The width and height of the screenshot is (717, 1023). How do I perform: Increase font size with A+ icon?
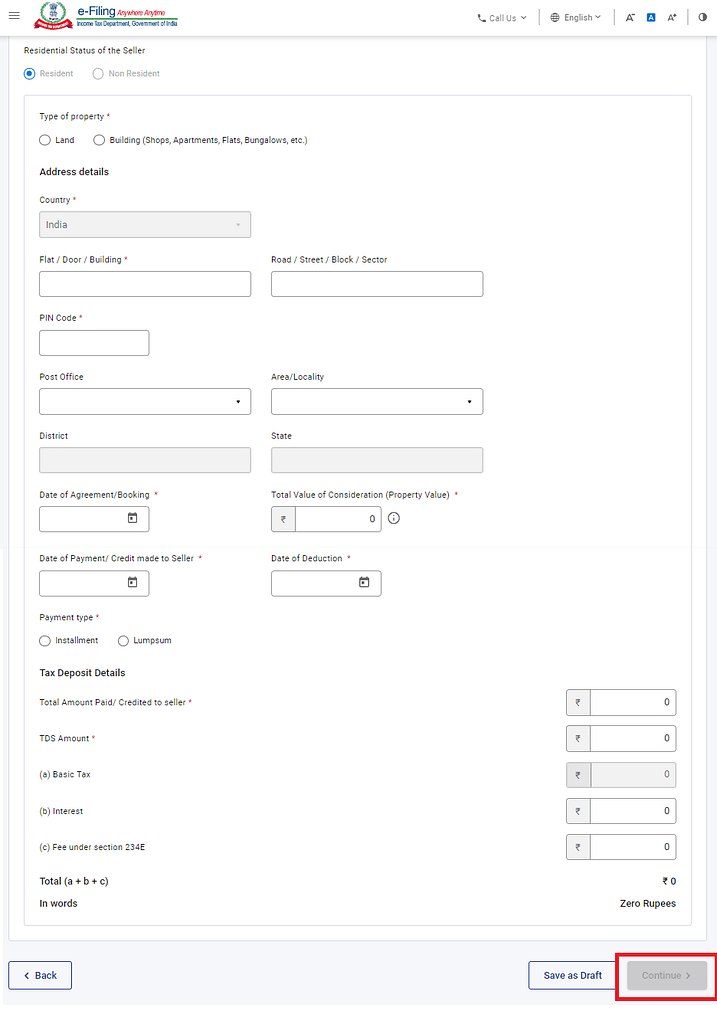[671, 18]
